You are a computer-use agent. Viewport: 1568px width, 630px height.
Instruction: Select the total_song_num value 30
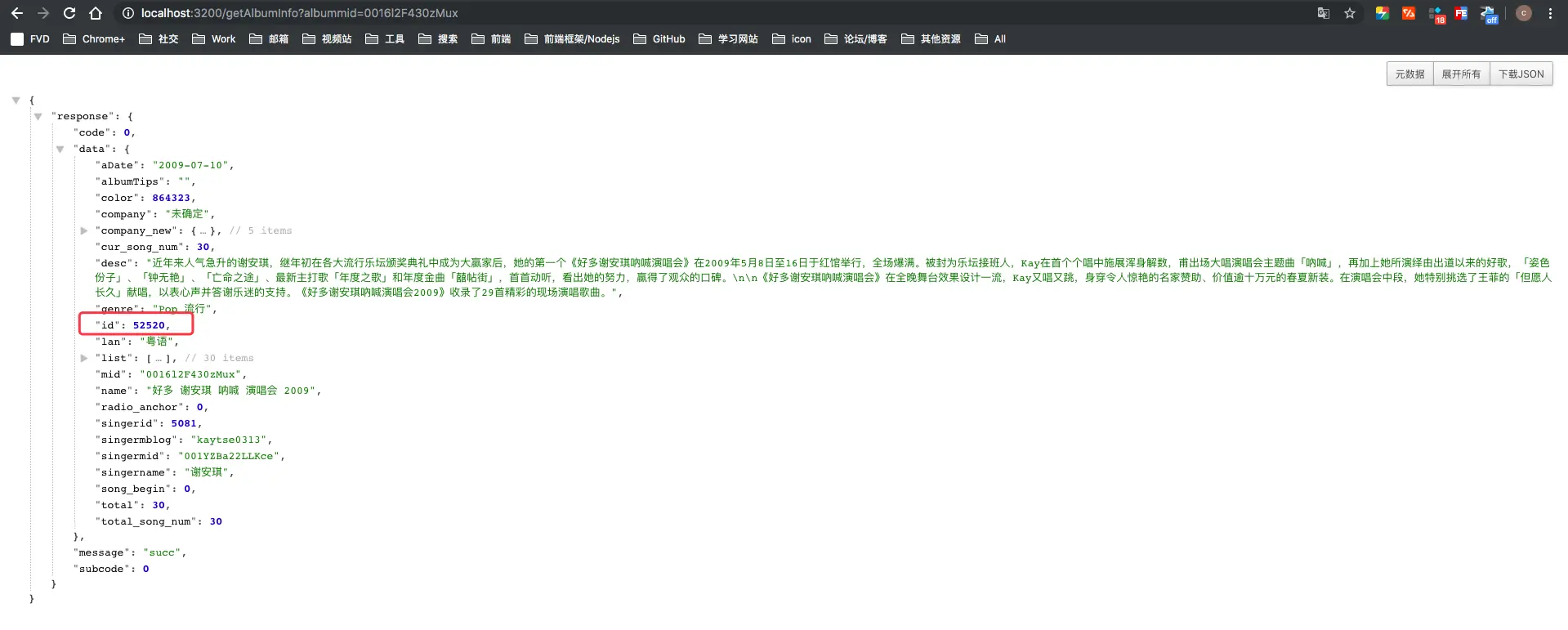coord(216,521)
